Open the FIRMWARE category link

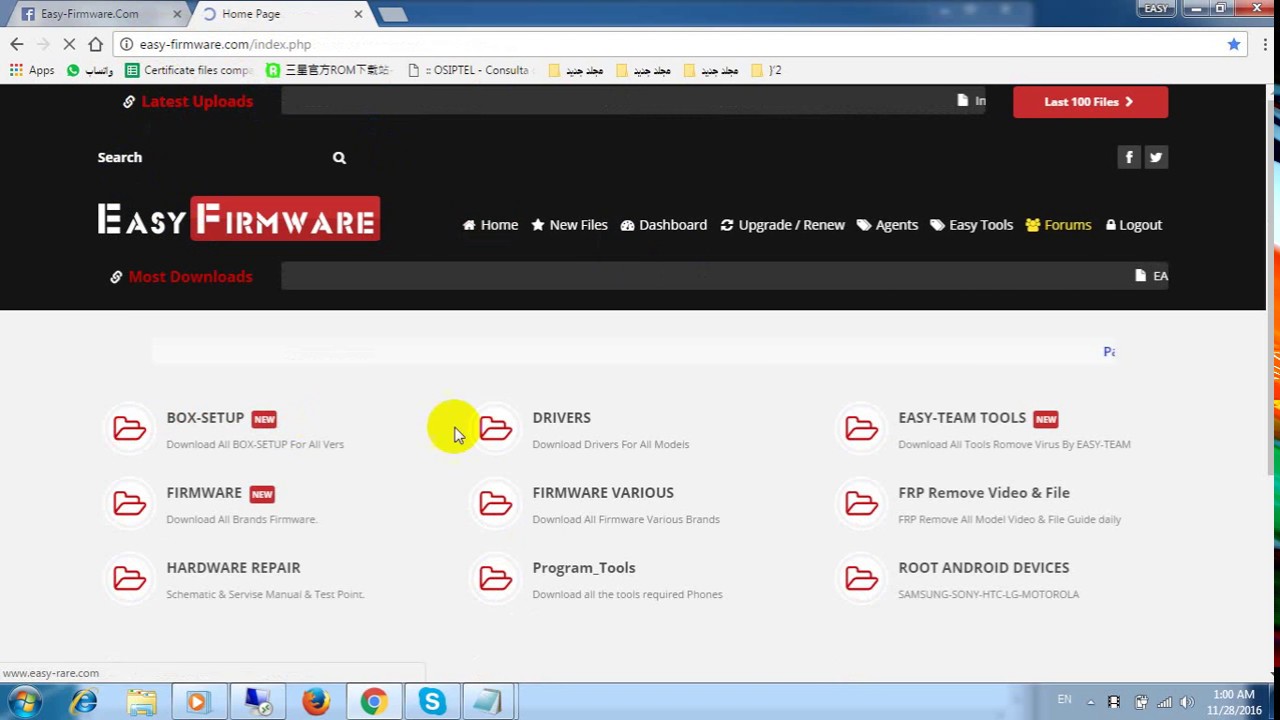(204, 493)
